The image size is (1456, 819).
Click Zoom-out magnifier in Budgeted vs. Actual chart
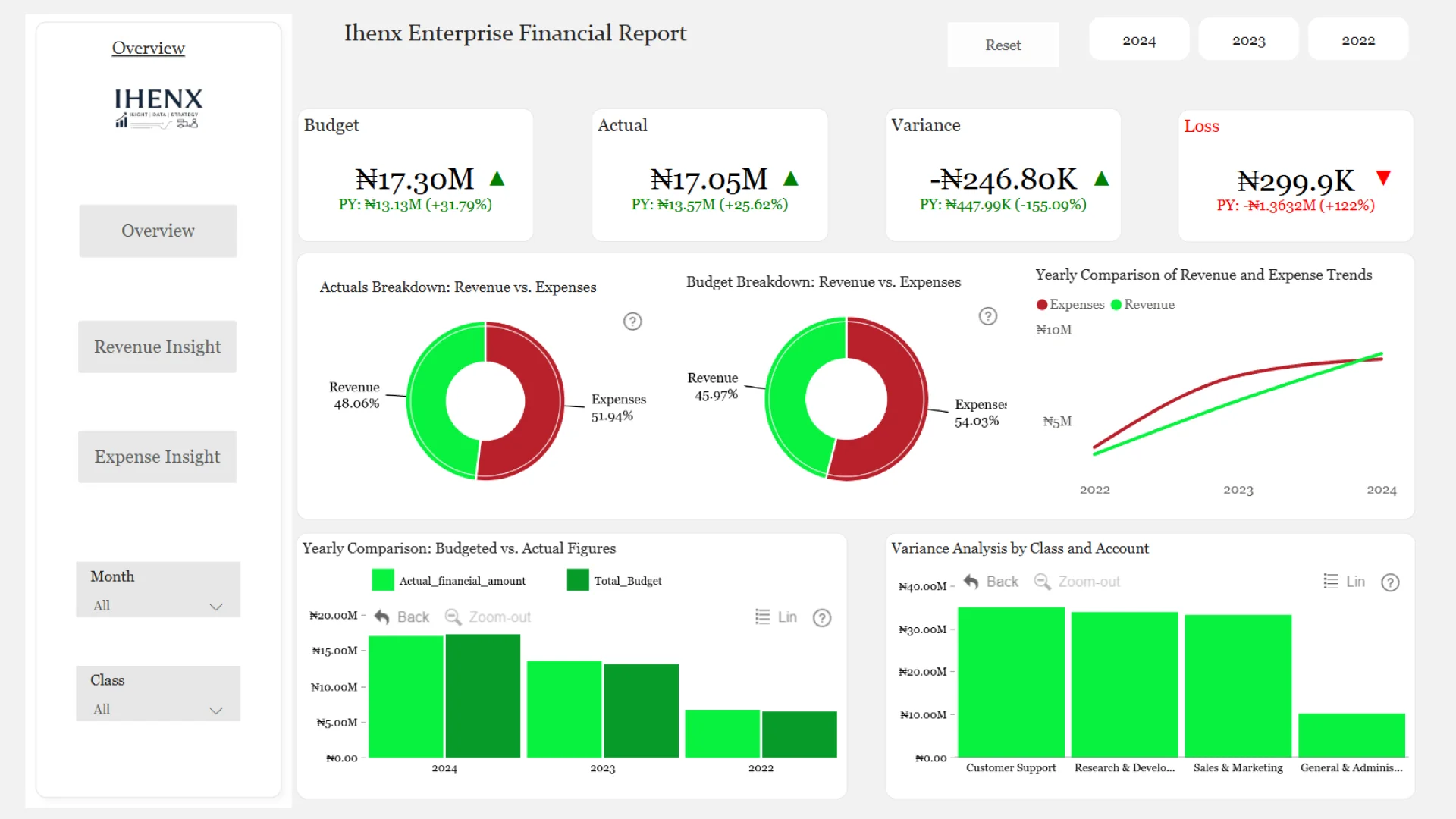pyautogui.click(x=453, y=617)
